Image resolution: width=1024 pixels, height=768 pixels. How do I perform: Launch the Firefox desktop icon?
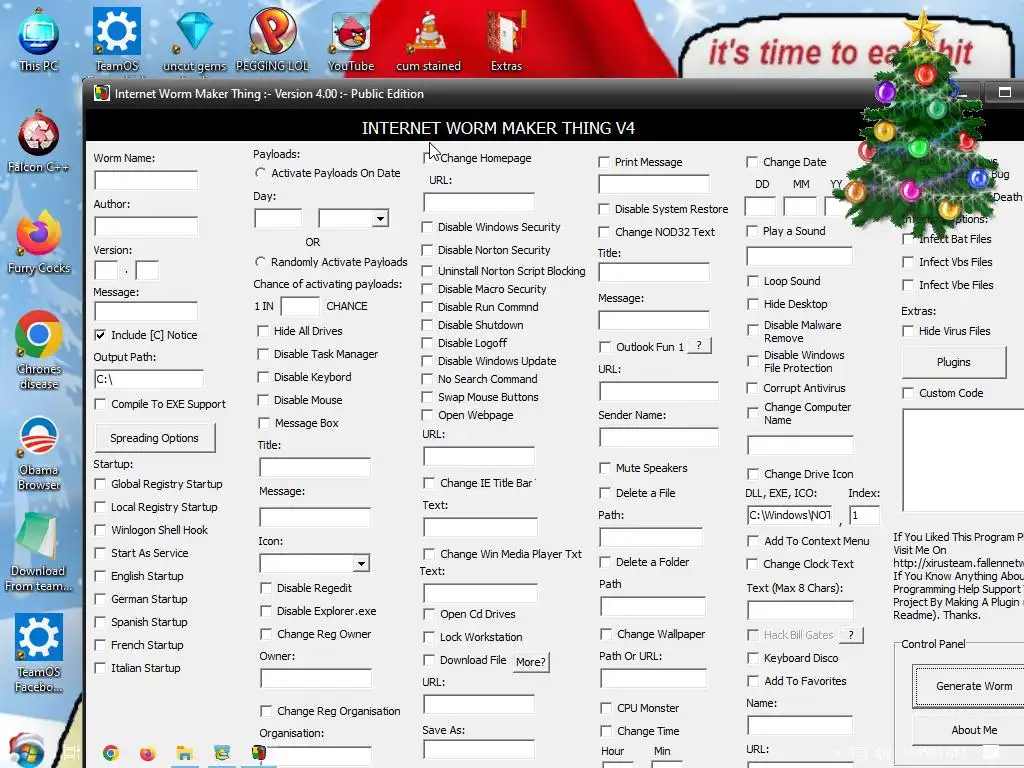click(x=39, y=242)
